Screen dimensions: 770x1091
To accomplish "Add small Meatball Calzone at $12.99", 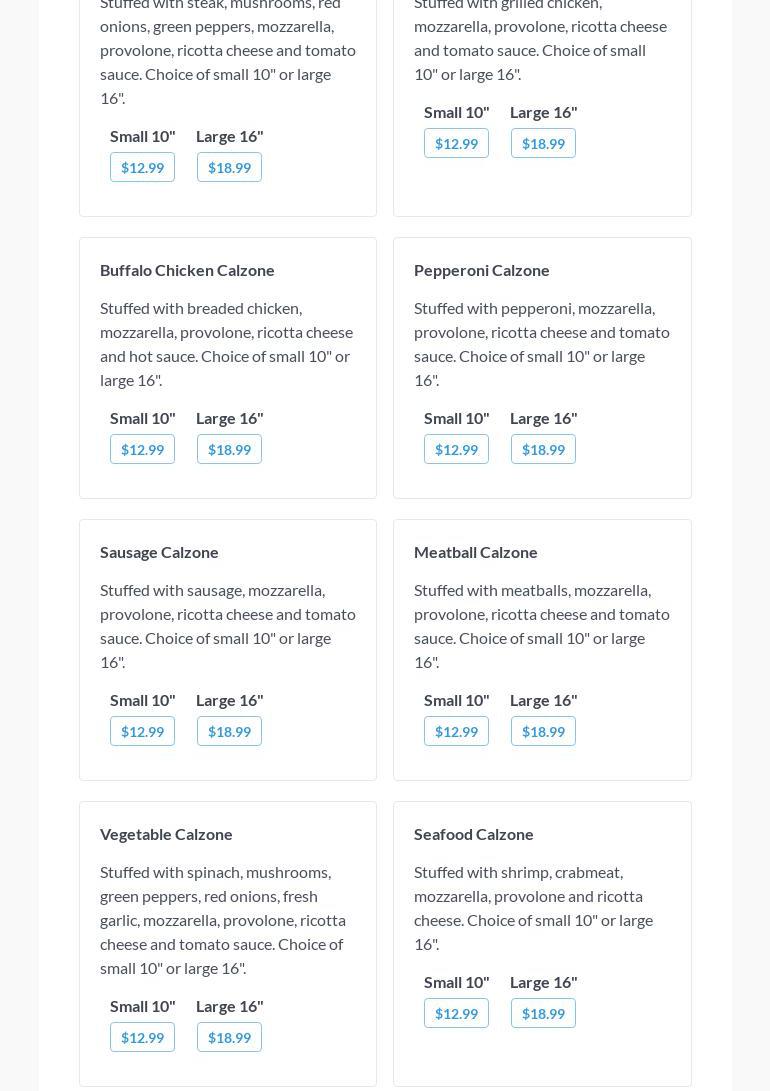I will click(456, 731).
